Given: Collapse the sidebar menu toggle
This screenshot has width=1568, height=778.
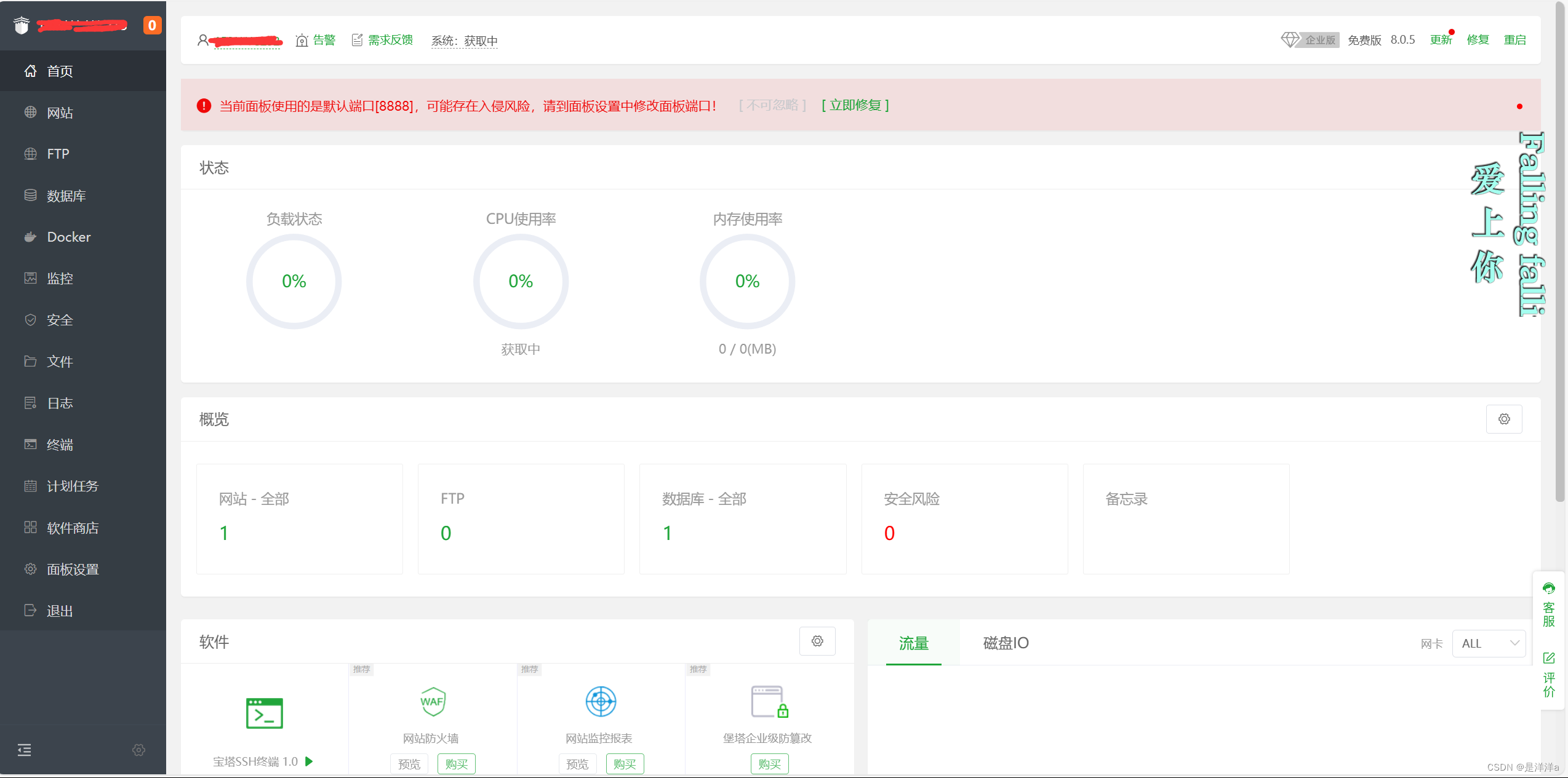Looking at the screenshot, I should click(x=25, y=750).
